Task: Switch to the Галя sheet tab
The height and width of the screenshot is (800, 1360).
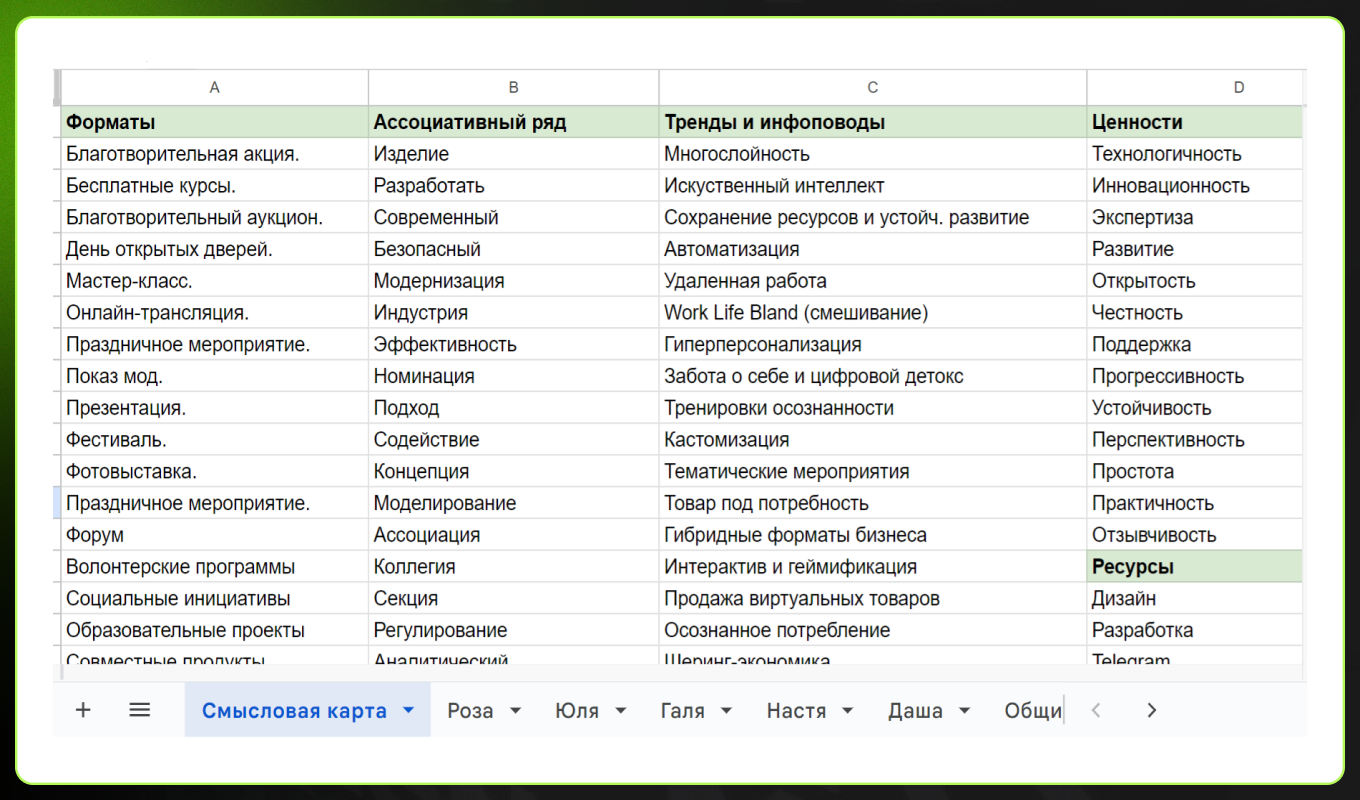Action: (682, 711)
